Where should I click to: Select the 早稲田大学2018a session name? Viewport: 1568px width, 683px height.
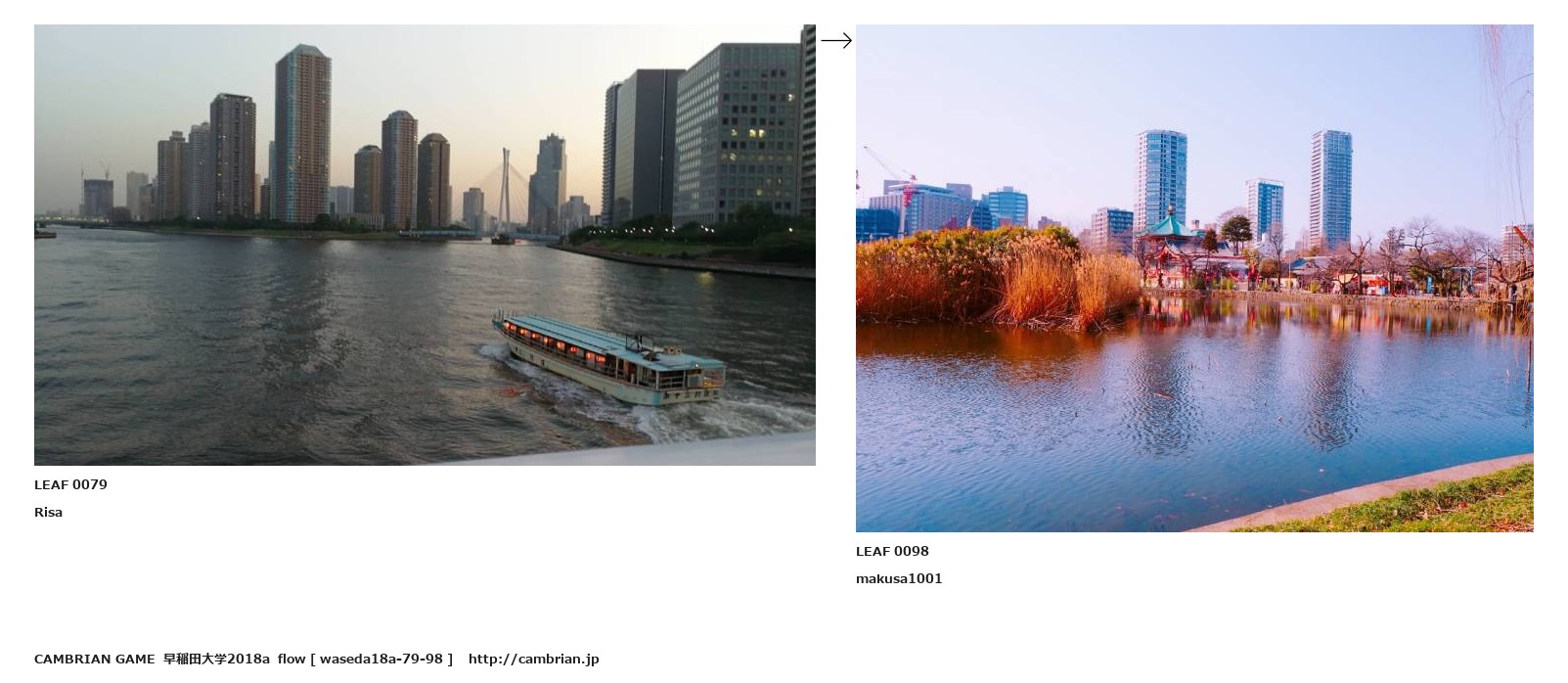pos(216,659)
